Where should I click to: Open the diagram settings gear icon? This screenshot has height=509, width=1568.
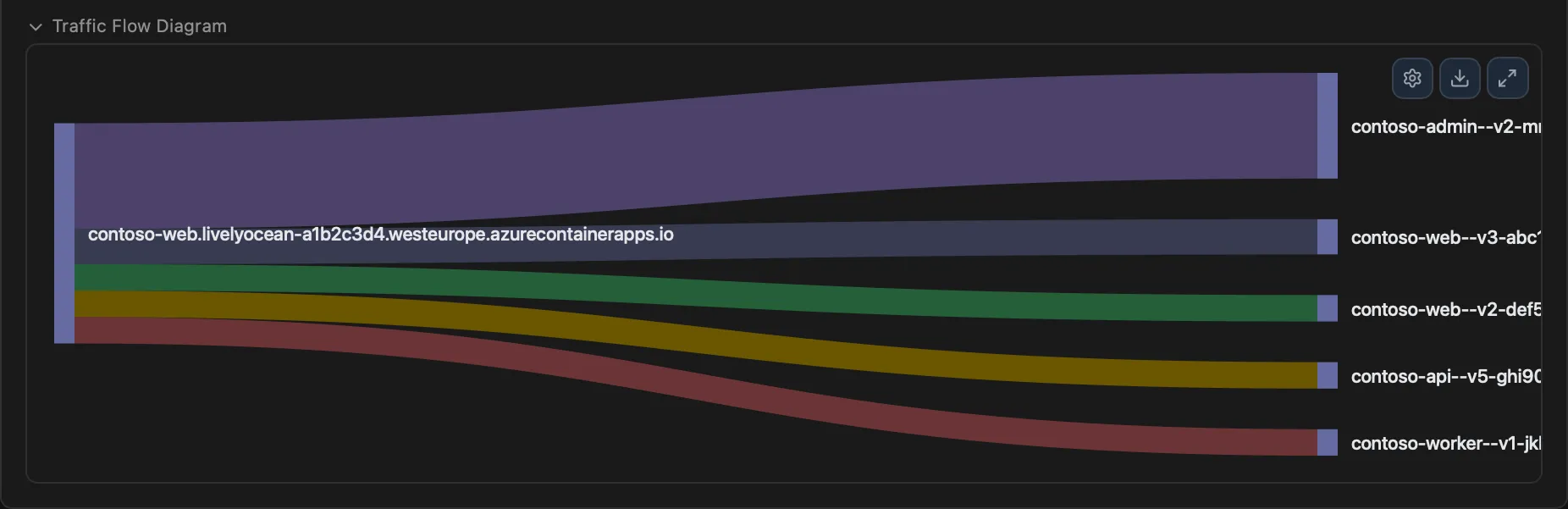[1412, 79]
